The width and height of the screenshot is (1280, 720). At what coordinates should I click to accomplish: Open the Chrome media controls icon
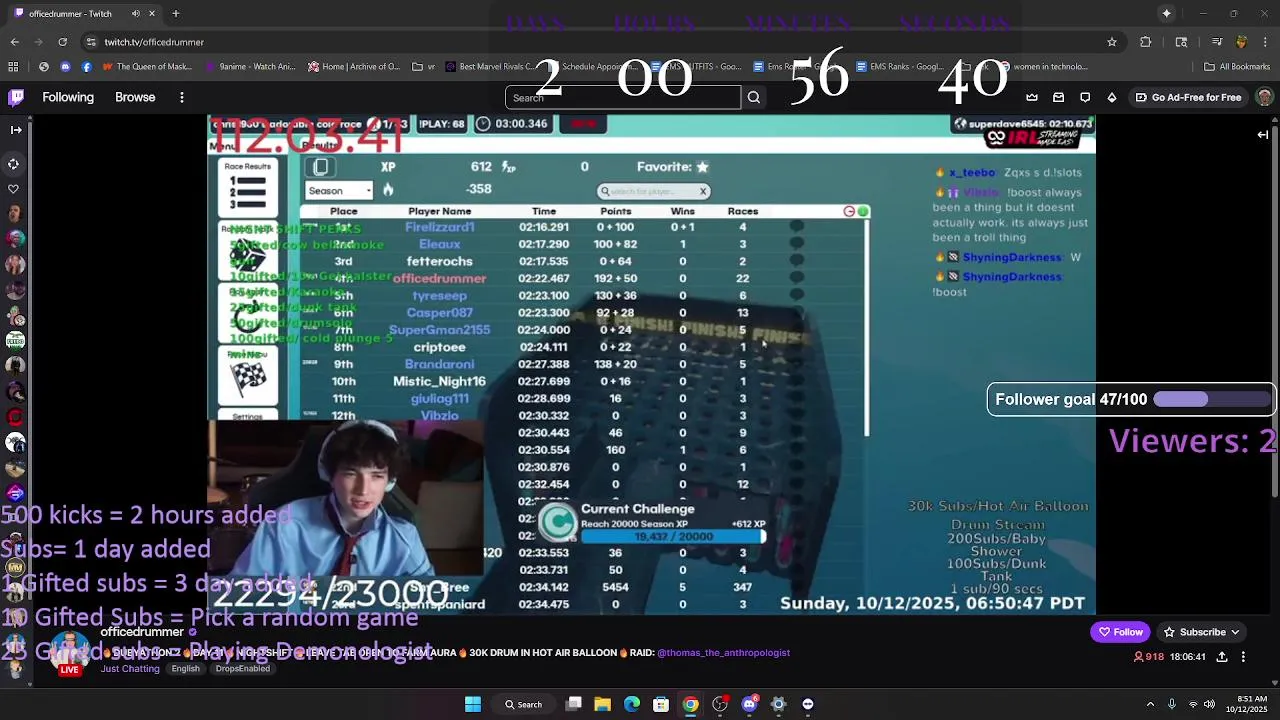[x=1217, y=42]
